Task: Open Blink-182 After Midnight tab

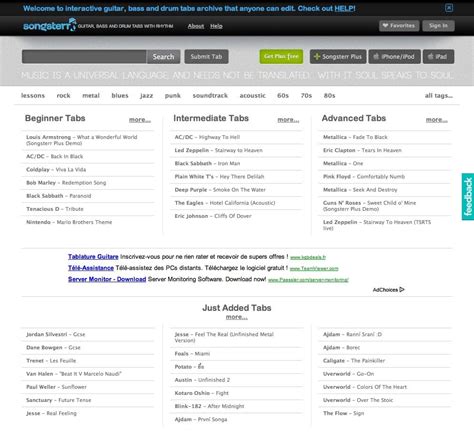Action: pos(209,406)
